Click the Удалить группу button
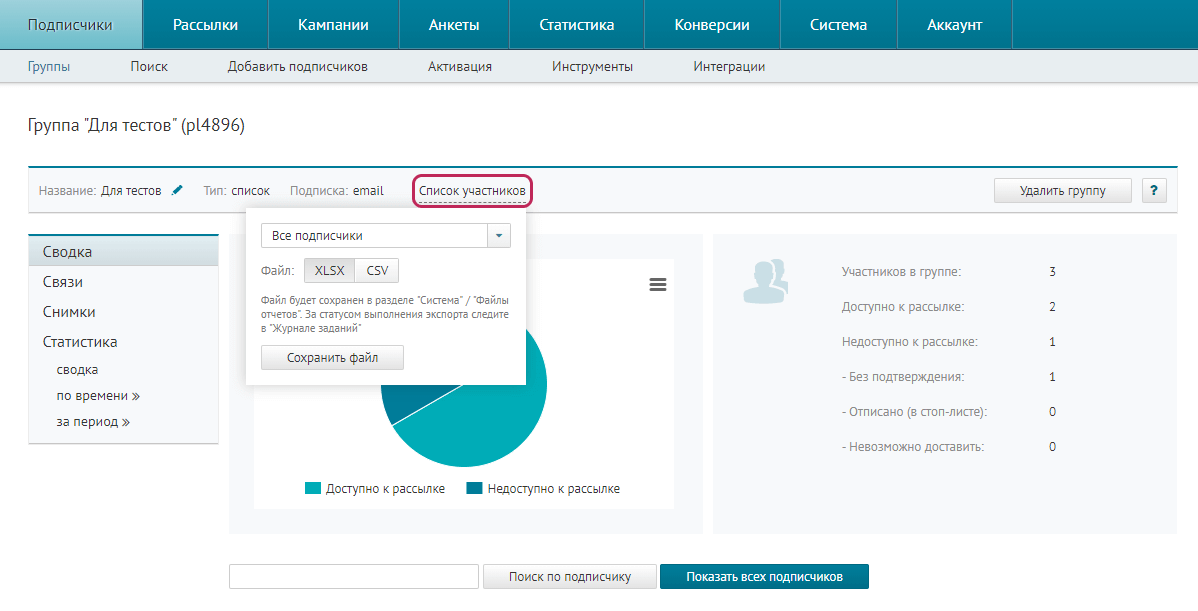This screenshot has width=1198, height=611. (1062, 190)
